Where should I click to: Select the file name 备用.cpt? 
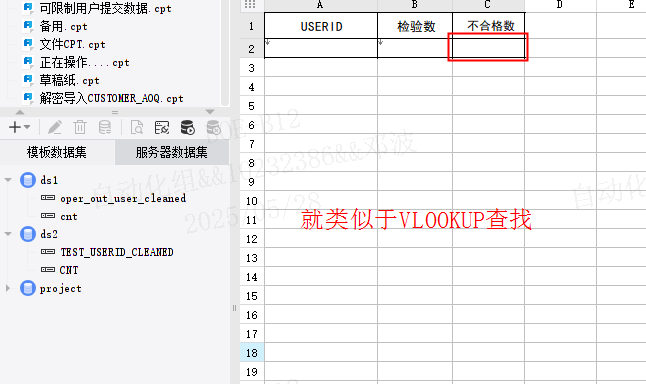[63, 26]
